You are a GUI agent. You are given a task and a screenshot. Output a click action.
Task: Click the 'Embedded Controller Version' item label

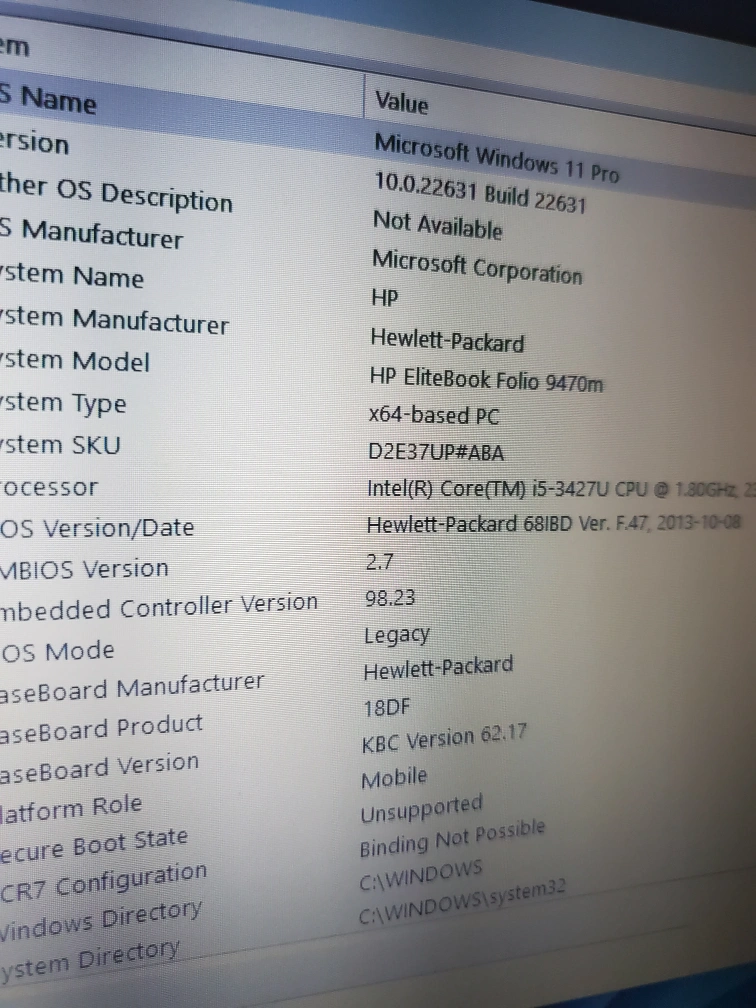coord(159,607)
